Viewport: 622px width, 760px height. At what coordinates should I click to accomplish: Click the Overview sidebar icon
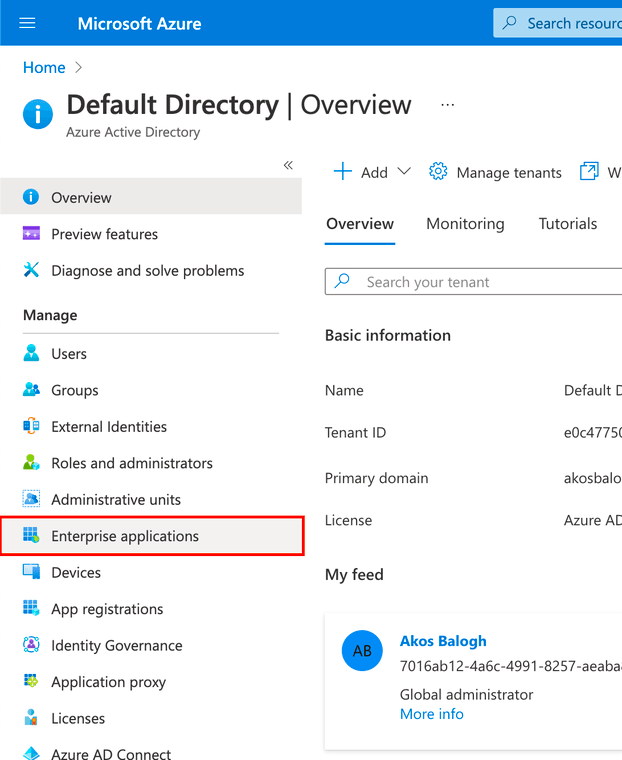point(31,197)
